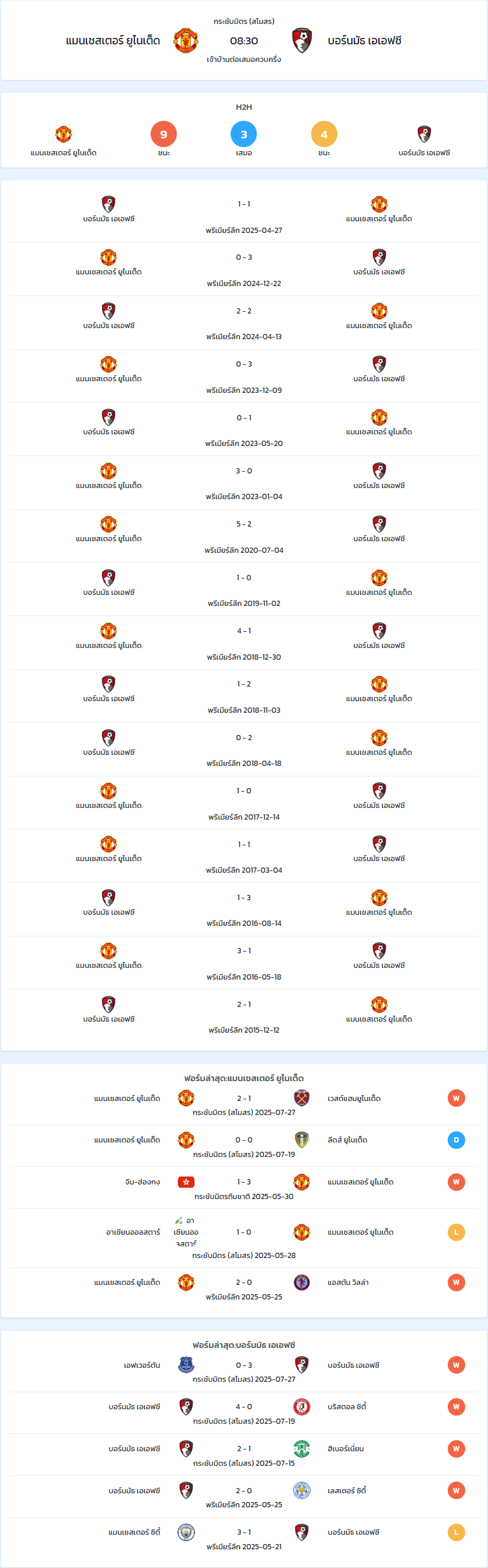Click the red 9 wins circle
488x1568 pixels.
coord(163,134)
